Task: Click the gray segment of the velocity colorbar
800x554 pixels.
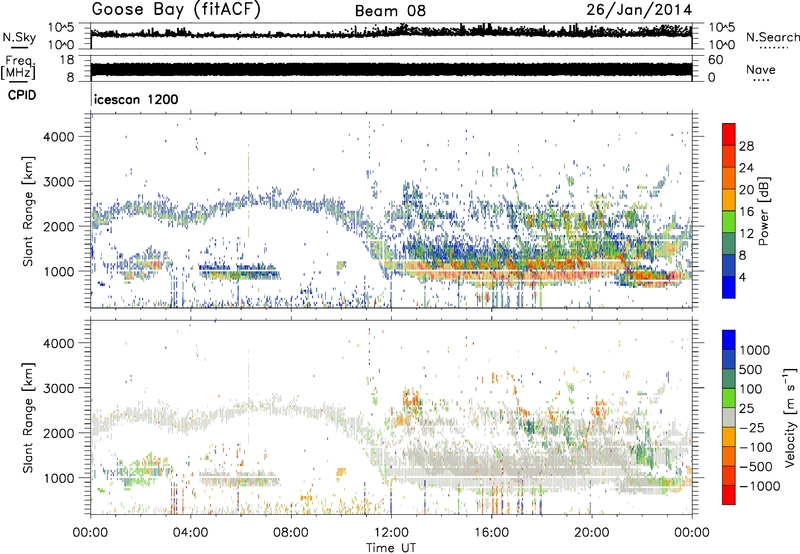Action: (x=729, y=417)
